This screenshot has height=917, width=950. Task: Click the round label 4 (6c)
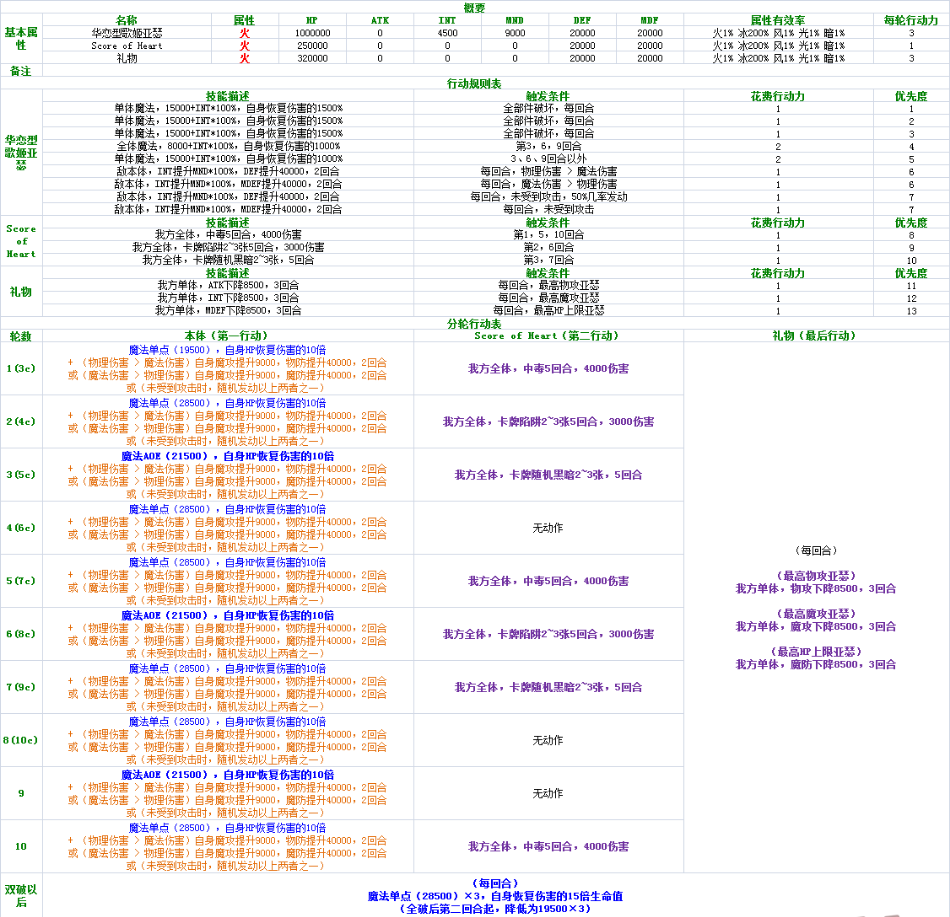pyautogui.click(x=21, y=528)
